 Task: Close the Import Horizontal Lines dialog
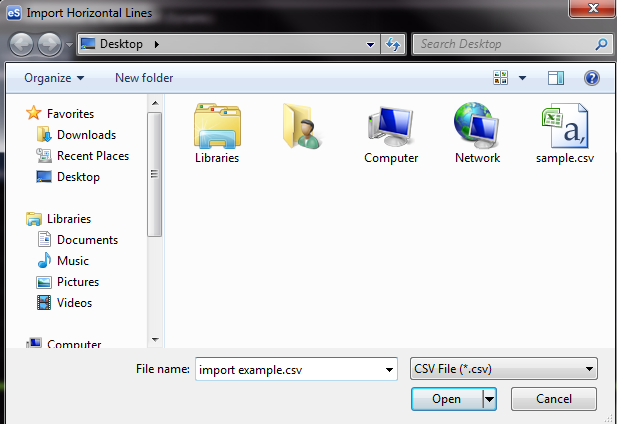point(593,8)
